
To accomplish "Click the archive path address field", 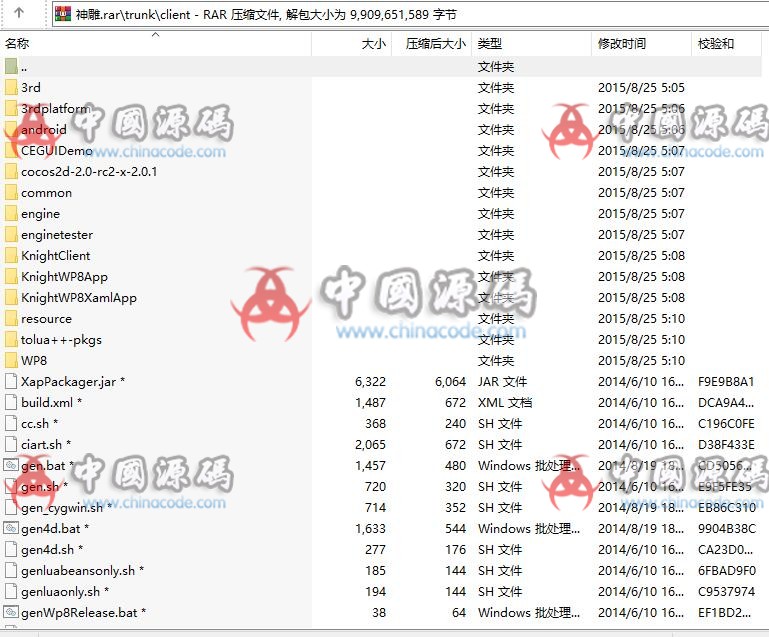I will [410, 14].
